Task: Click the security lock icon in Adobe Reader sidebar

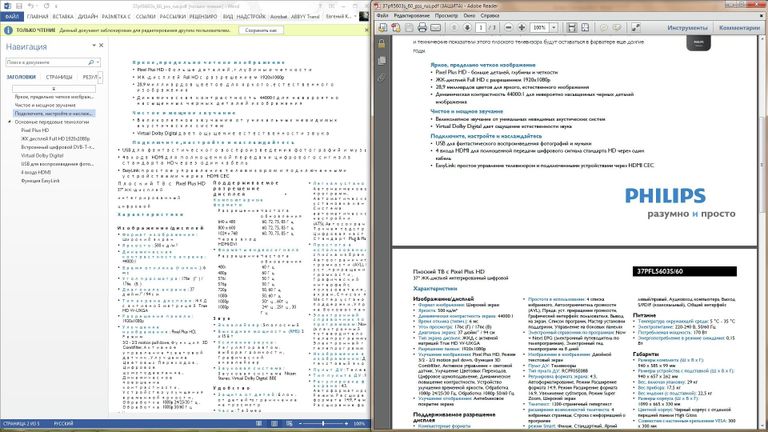Action: point(382,44)
